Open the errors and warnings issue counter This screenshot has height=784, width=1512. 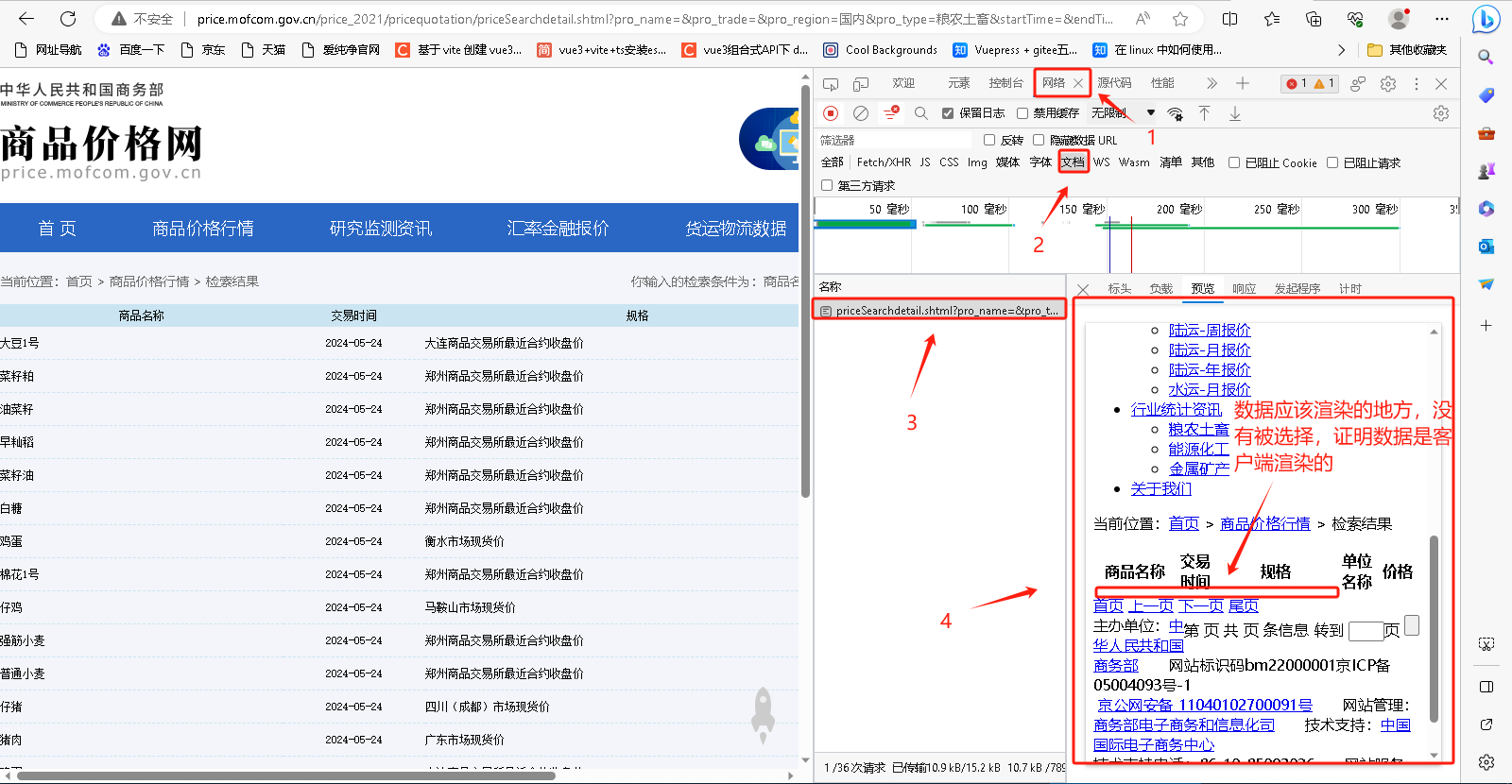(x=1310, y=84)
